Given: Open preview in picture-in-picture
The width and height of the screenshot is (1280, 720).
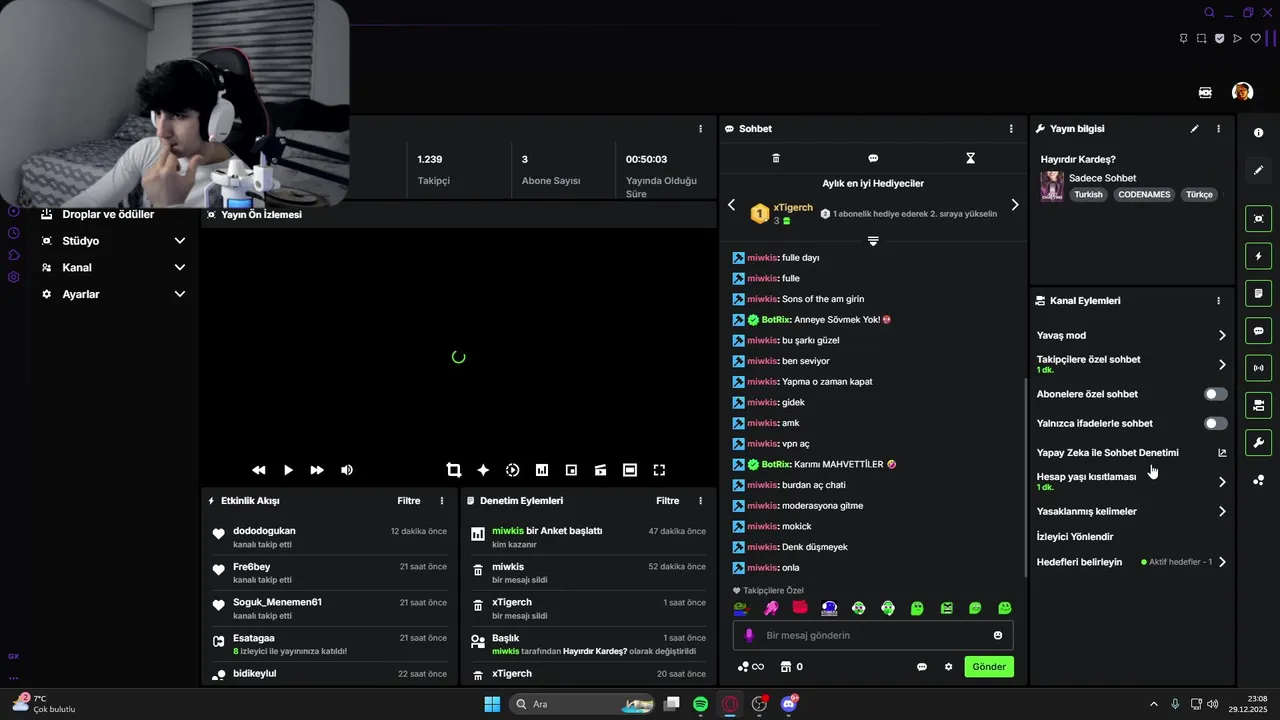Looking at the screenshot, I should 571,470.
